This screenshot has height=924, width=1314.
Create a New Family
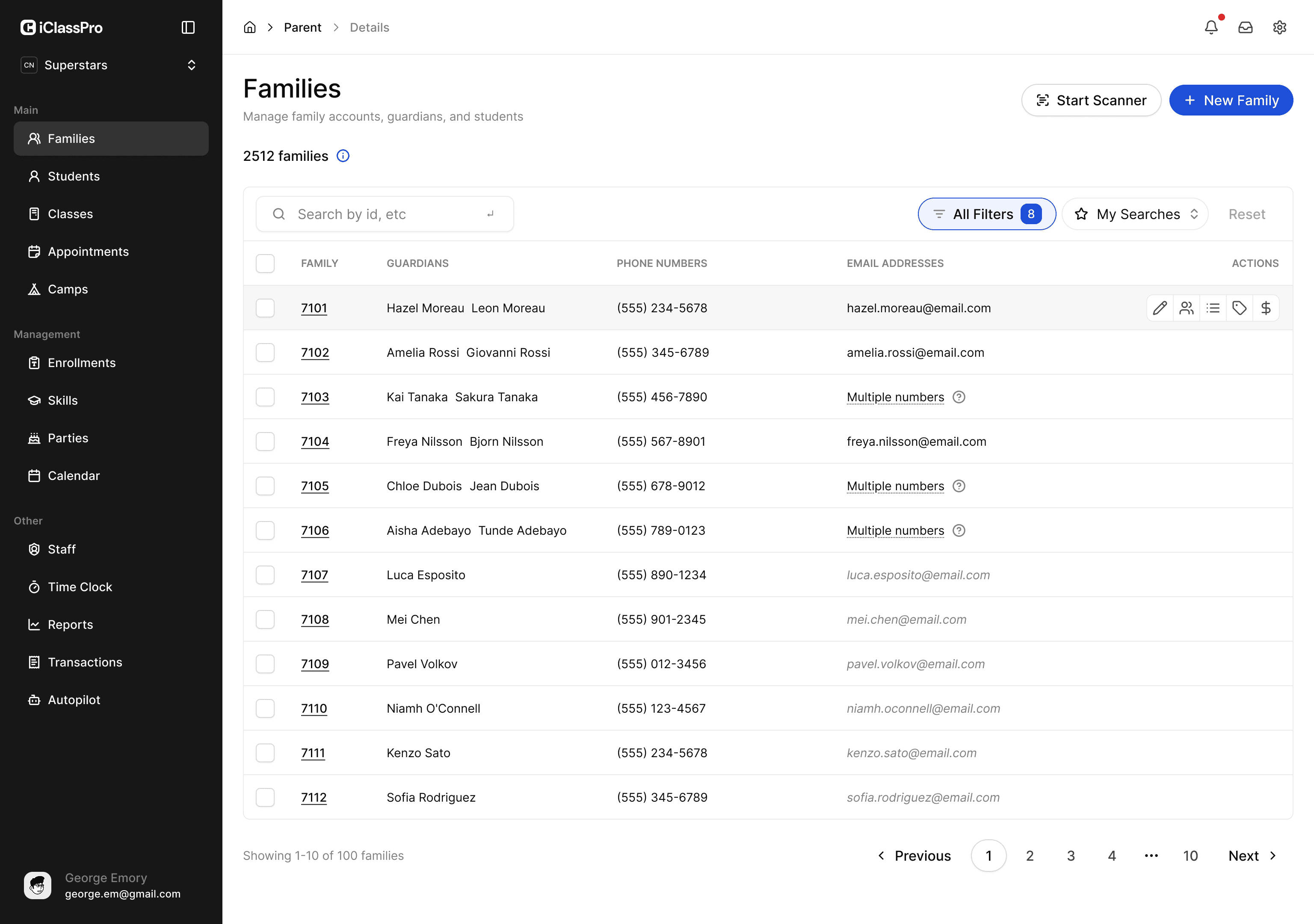[x=1231, y=101]
